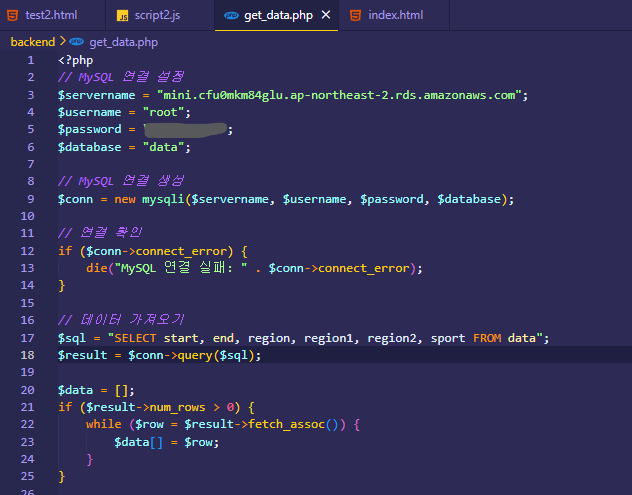Screen dimensions: 632x495
Task: Click the PHP icon on get_data.php tab
Action: coord(231,15)
